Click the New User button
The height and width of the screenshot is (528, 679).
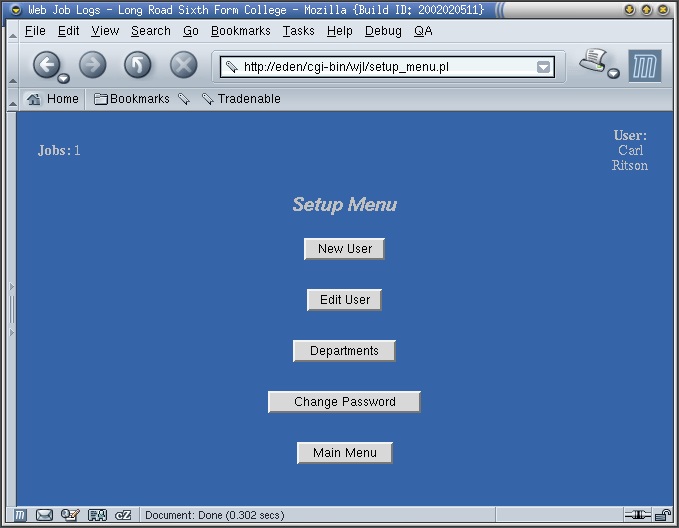[x=344, y=249]
